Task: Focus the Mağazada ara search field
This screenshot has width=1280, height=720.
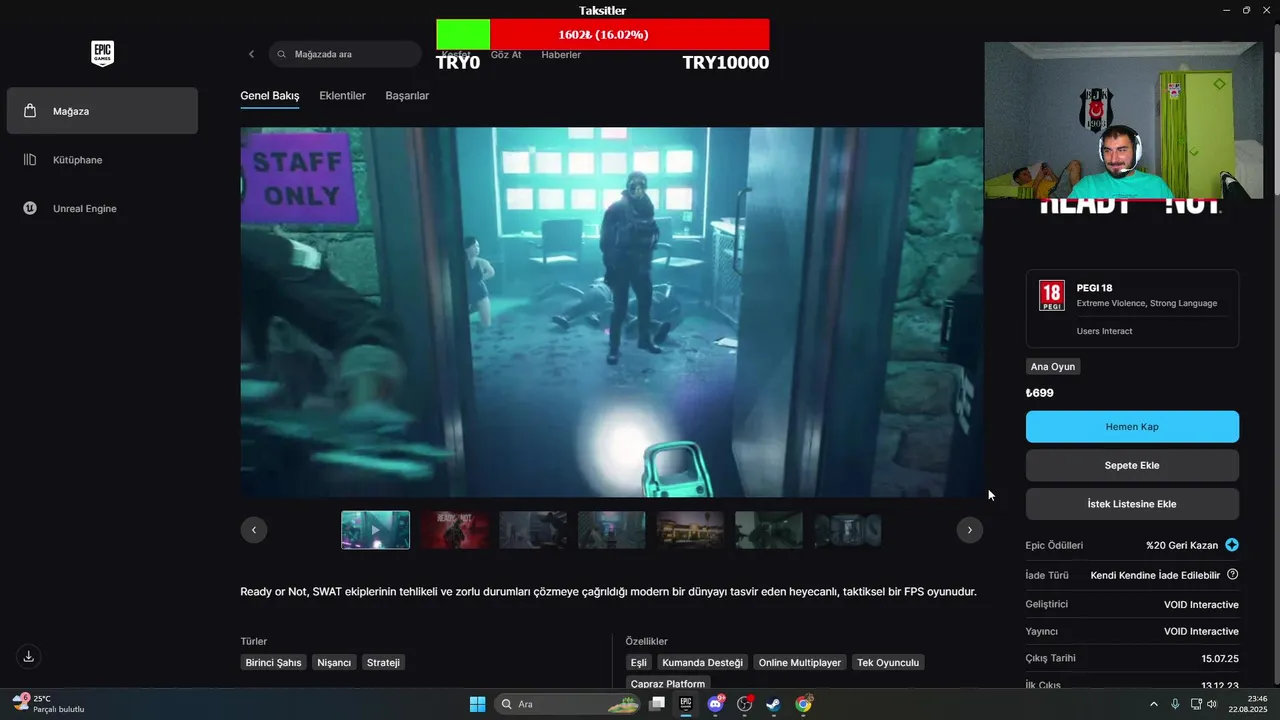Action: click(x=345, y=54)
